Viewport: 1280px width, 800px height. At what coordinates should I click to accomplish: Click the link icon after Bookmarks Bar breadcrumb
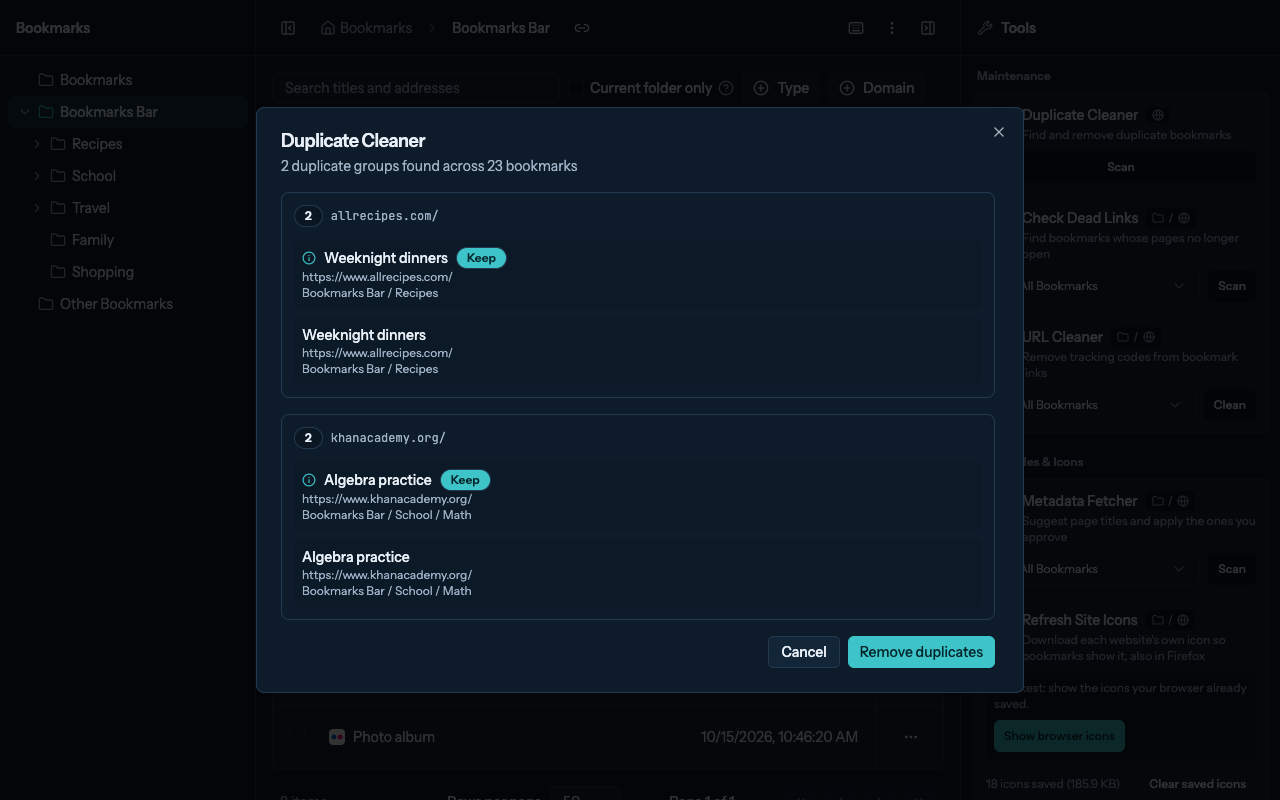click(582, 28)
